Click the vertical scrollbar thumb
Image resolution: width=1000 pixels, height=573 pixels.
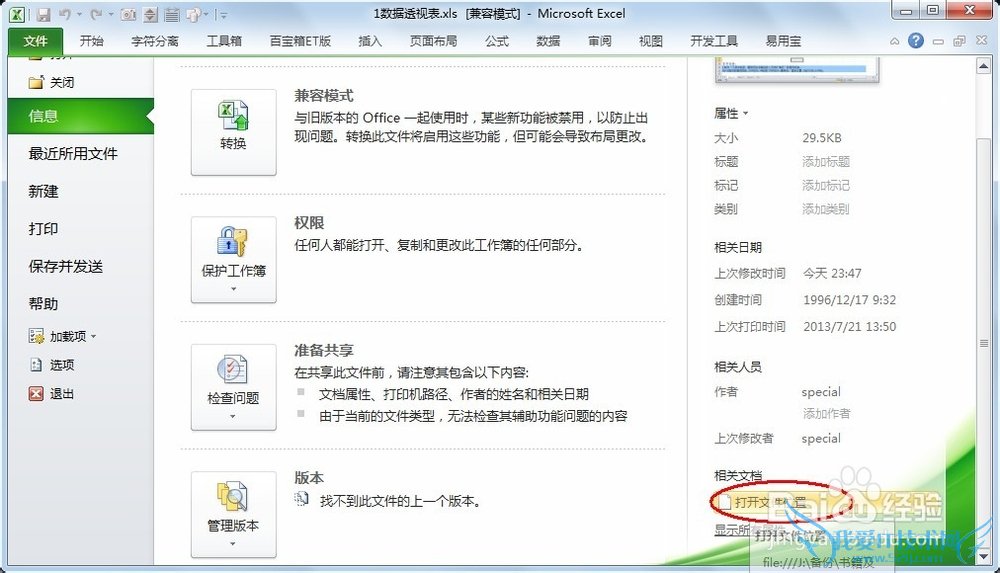coord(983,343)
